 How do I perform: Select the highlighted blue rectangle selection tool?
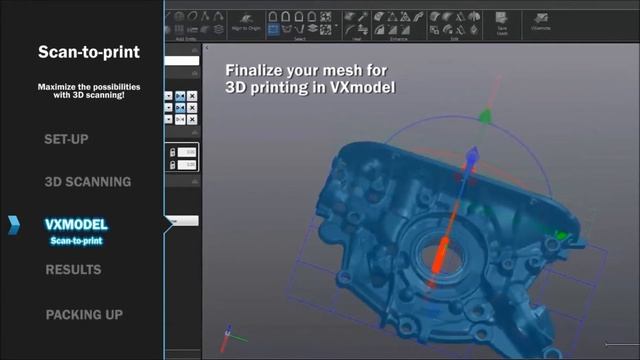pos(273,29)
